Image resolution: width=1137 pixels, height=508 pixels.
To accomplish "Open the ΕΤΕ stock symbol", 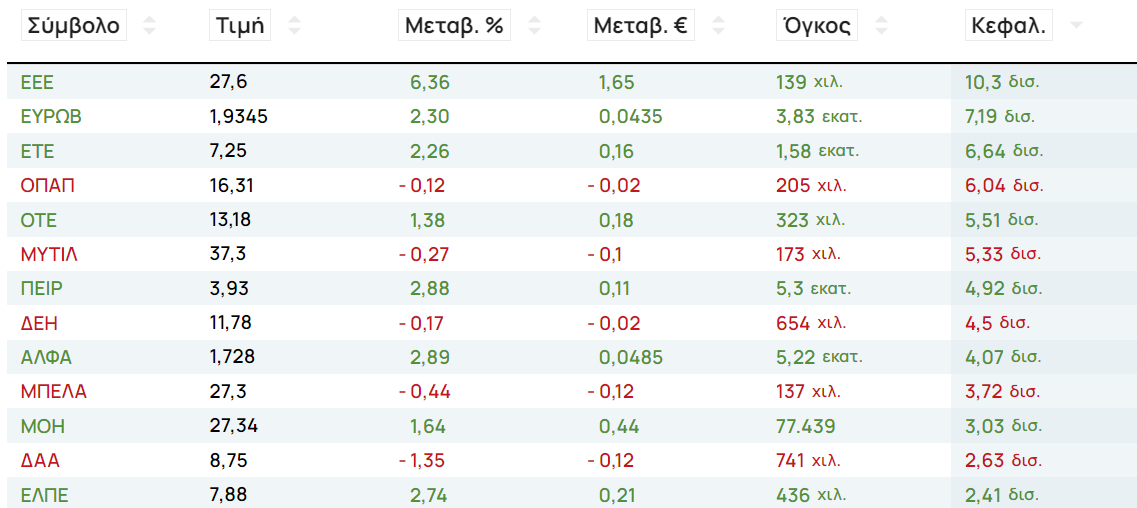I will [38, 151].
